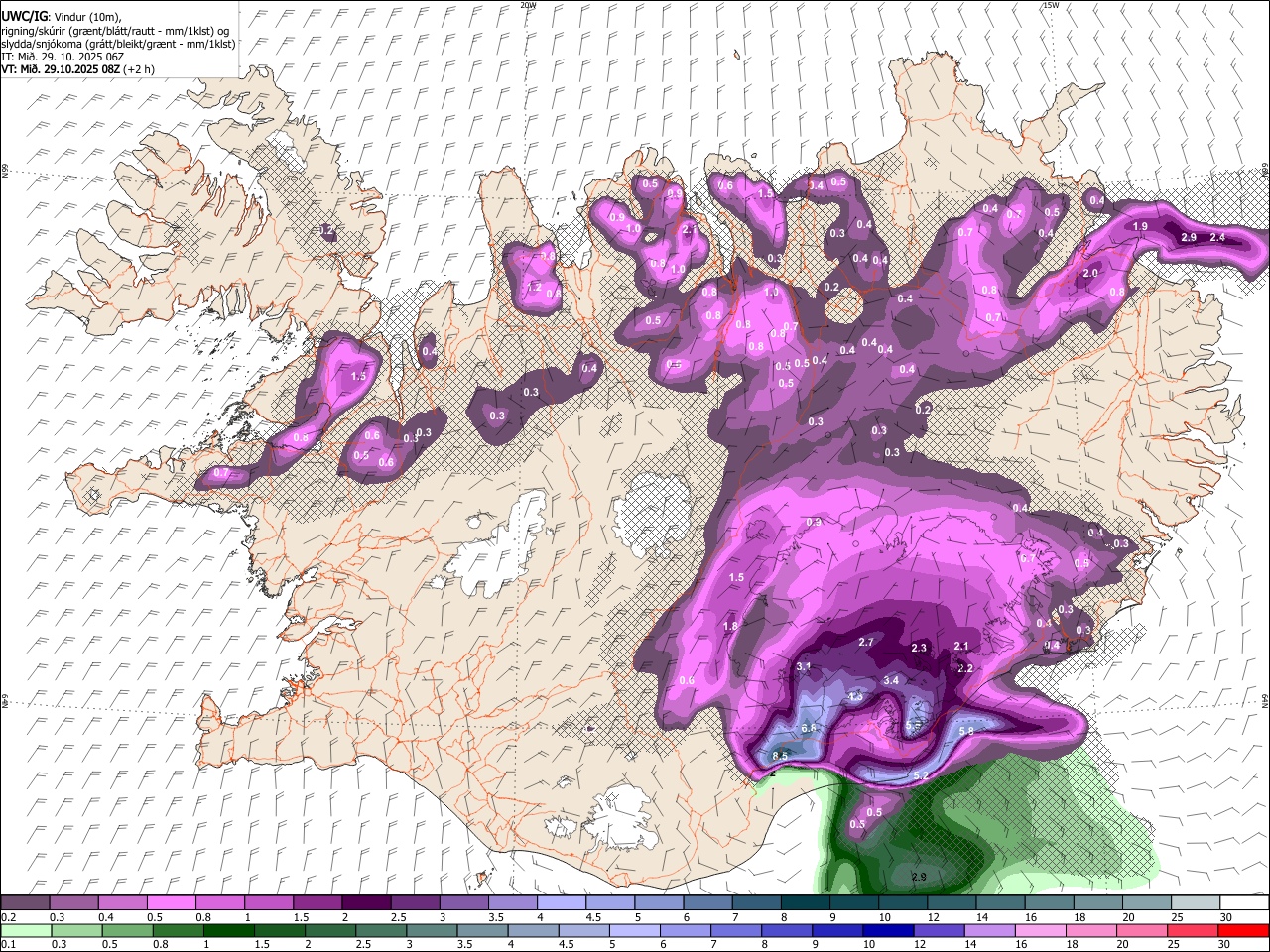The image size is (1270, 952).
Task: Click the '1.9' value in northeast band
Action: point(1141,227)
